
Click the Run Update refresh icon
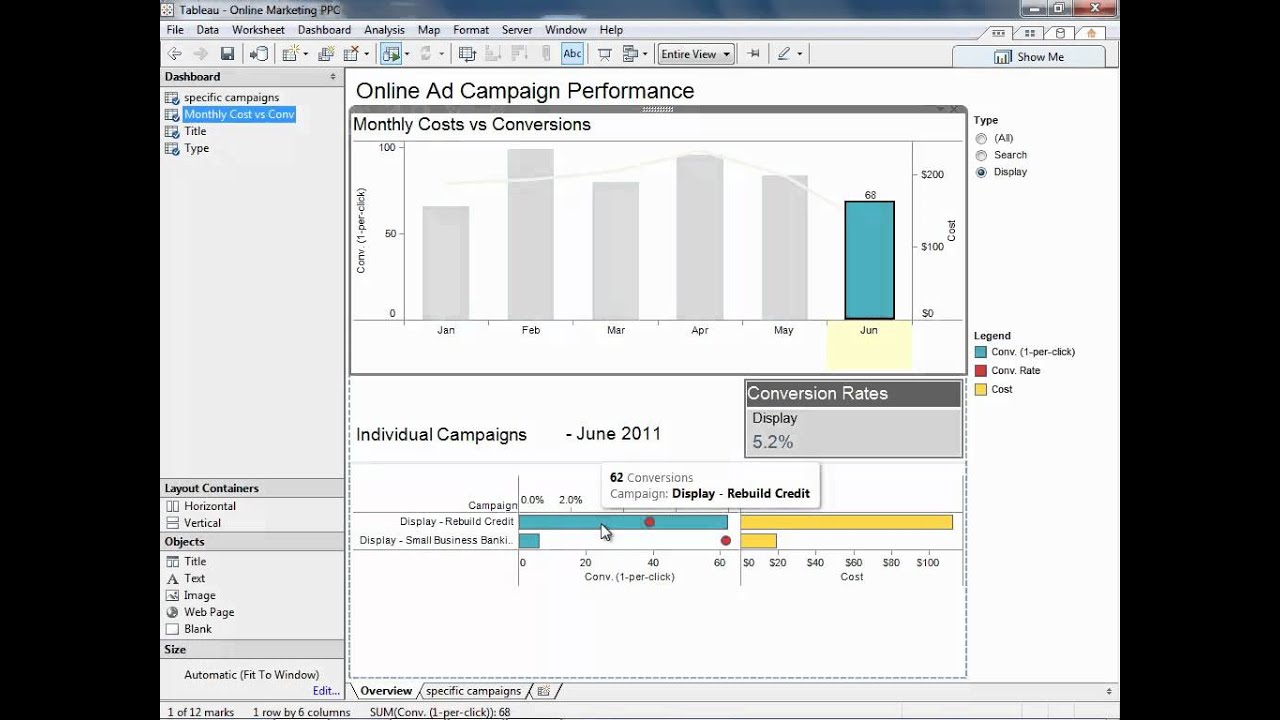(426, 54)
